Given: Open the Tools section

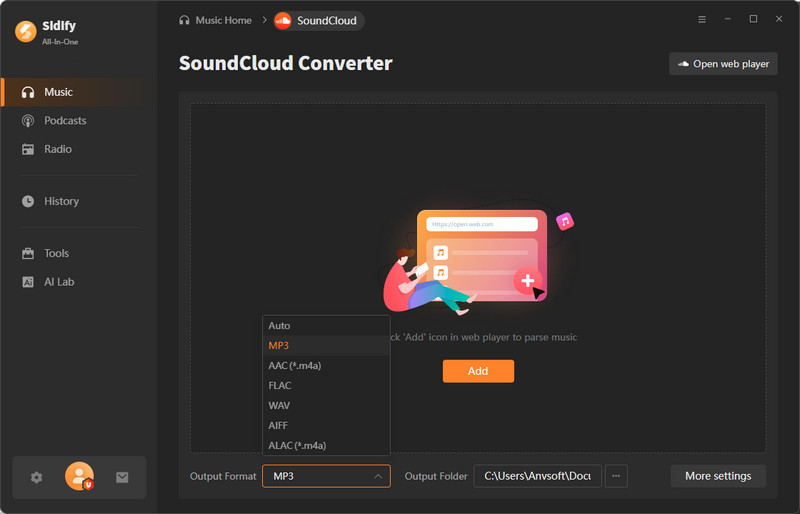Looking at the screenshot, I should 56,253.
